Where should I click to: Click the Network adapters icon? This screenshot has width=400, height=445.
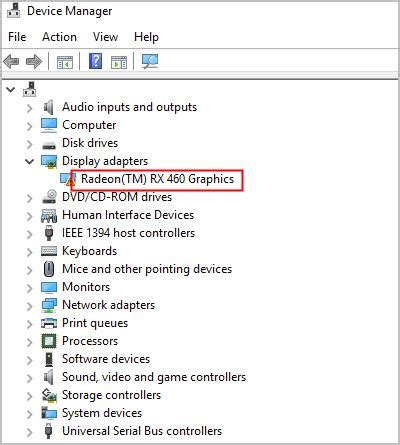pos(49,305)
